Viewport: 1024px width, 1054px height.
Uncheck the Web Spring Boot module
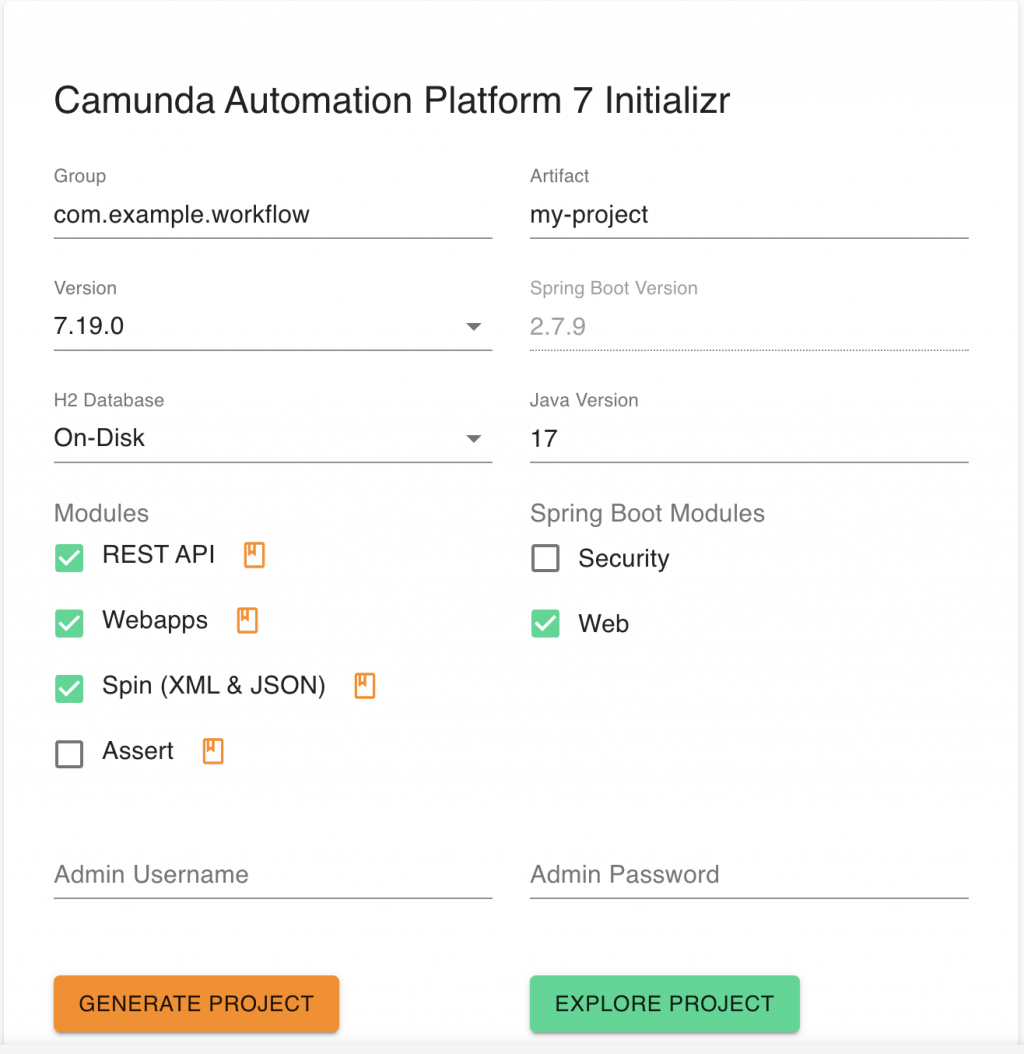(x=545, y=623)
